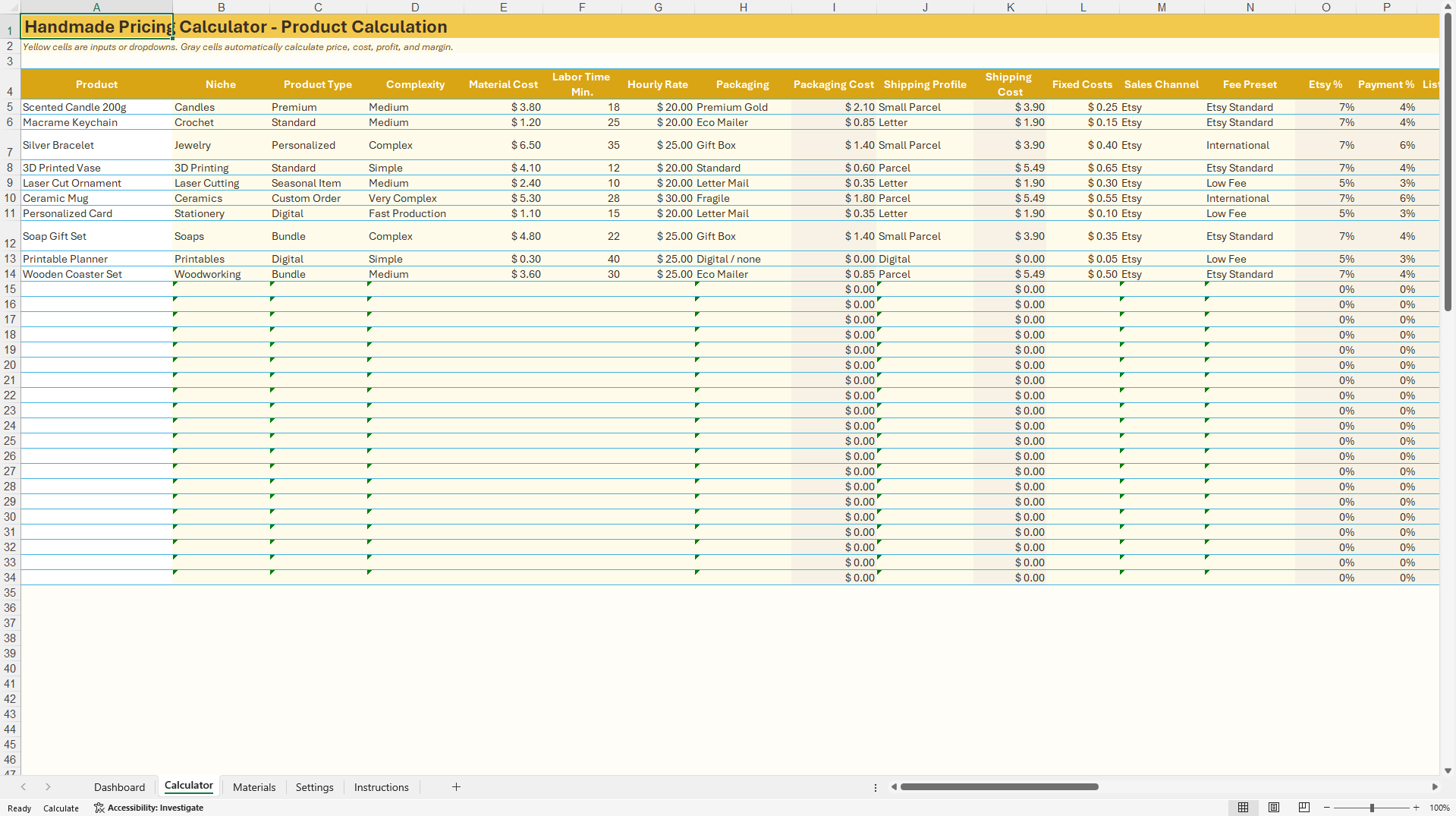Select row 14 header
Viewport: 1456px width, 816px height.
(x=10, y=274)
